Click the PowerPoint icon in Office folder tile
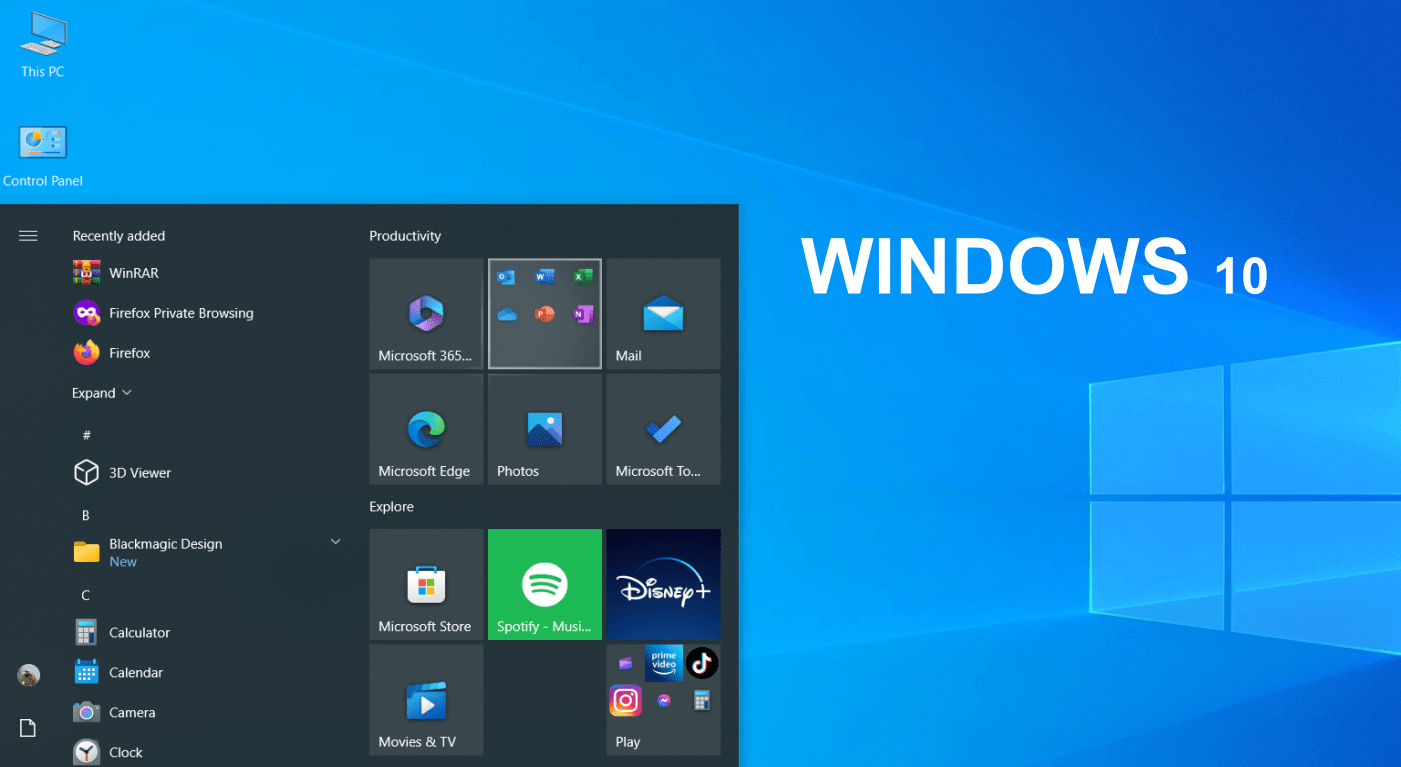 (545, 314)
